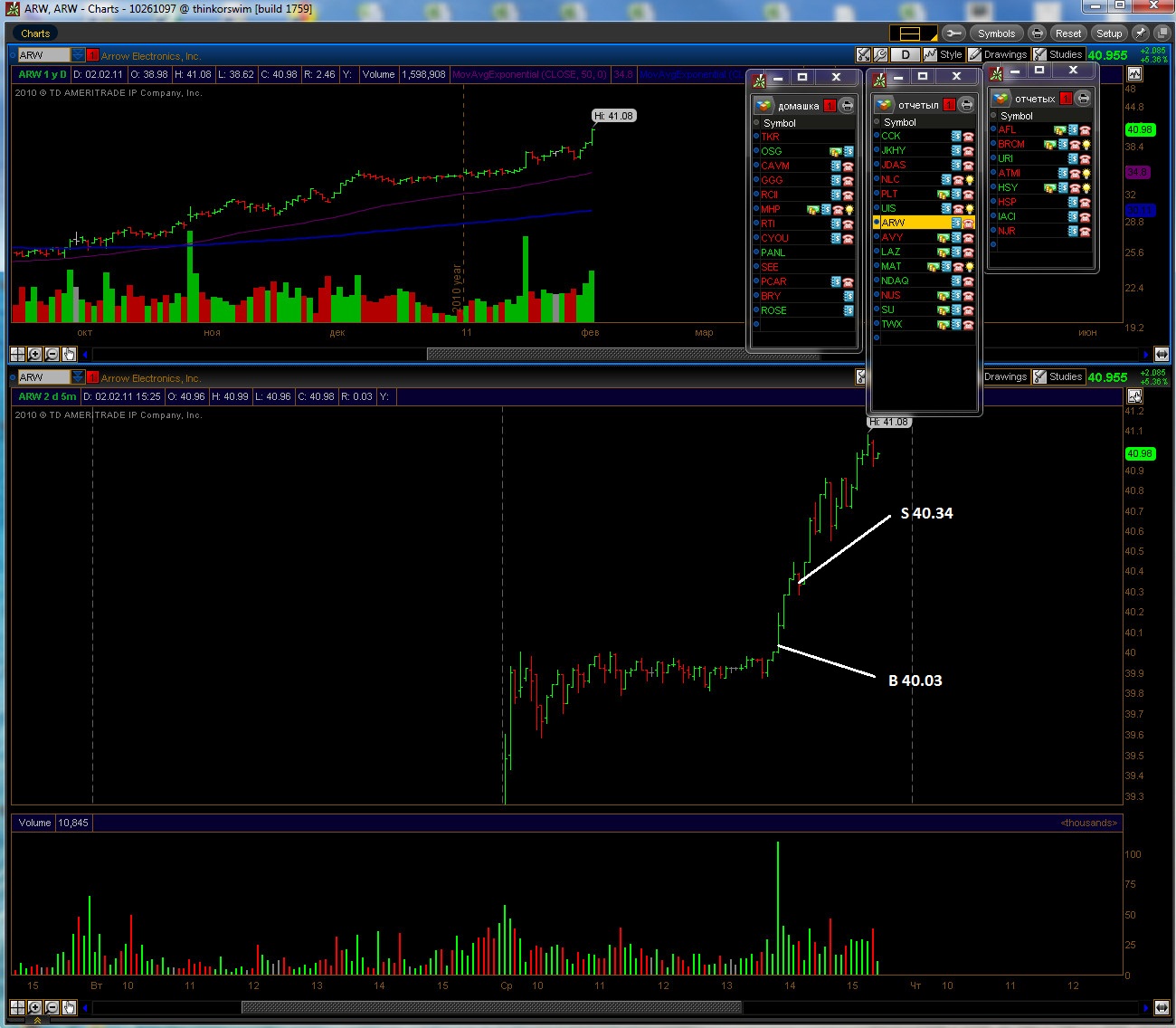This screenshot has width=1176, height=1028.
Task: Expand symbol dropdown arrow in lower chart
Action: point(79,377)
